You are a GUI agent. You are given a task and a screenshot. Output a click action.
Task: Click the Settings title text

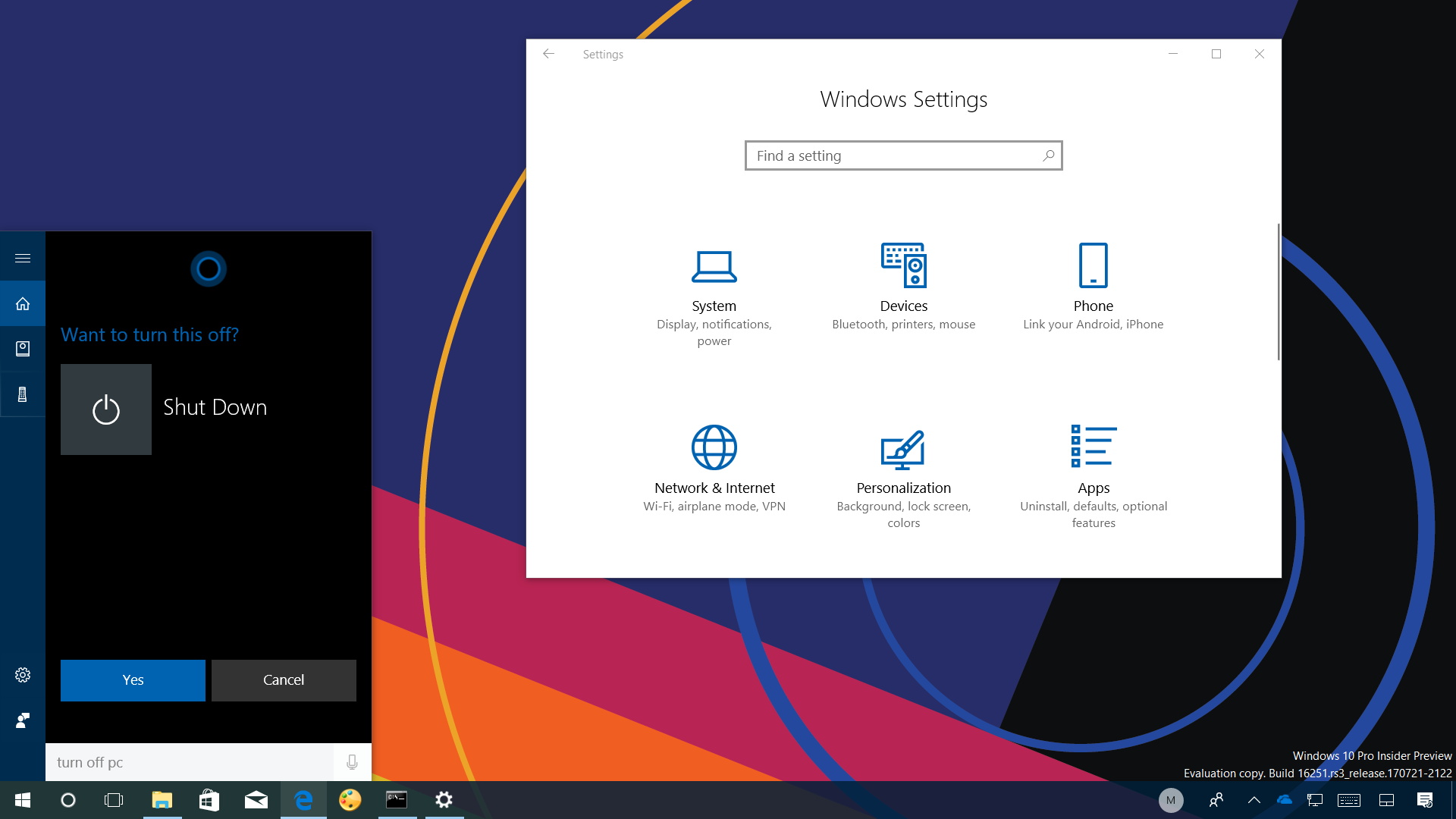603,55
